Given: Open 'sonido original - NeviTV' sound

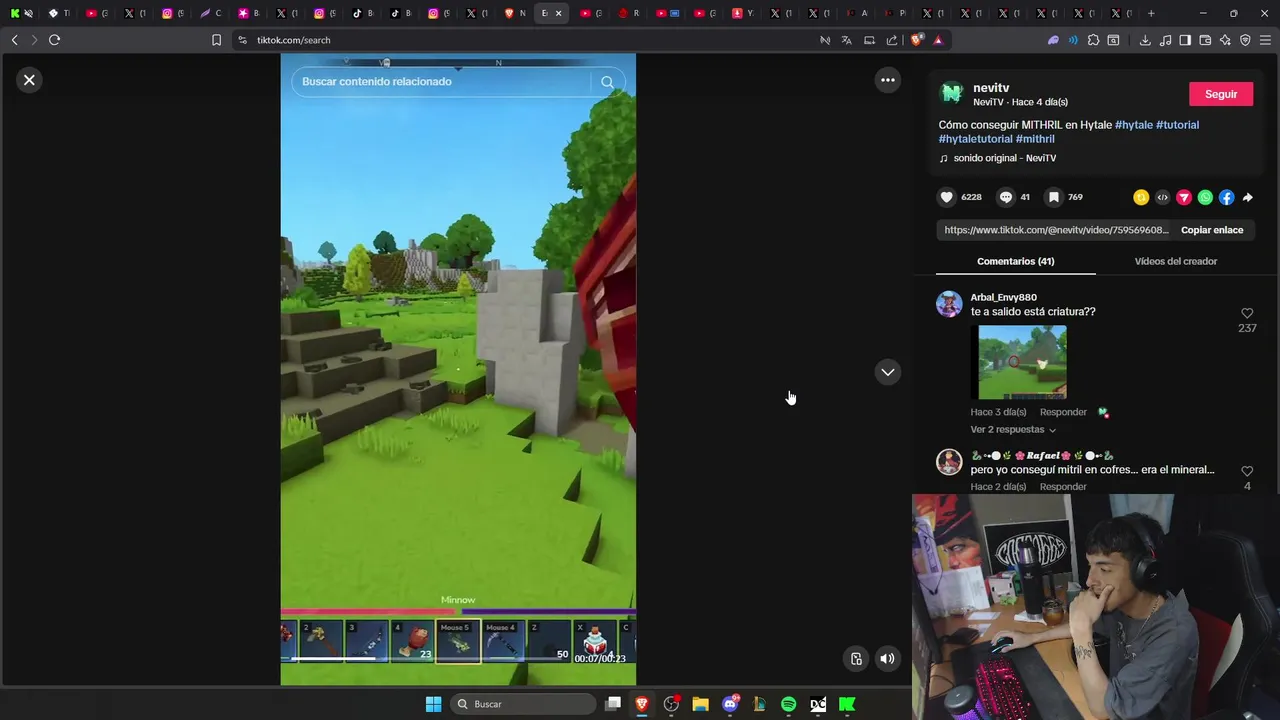Looking at the screenshot, I should coord(1004,158).
